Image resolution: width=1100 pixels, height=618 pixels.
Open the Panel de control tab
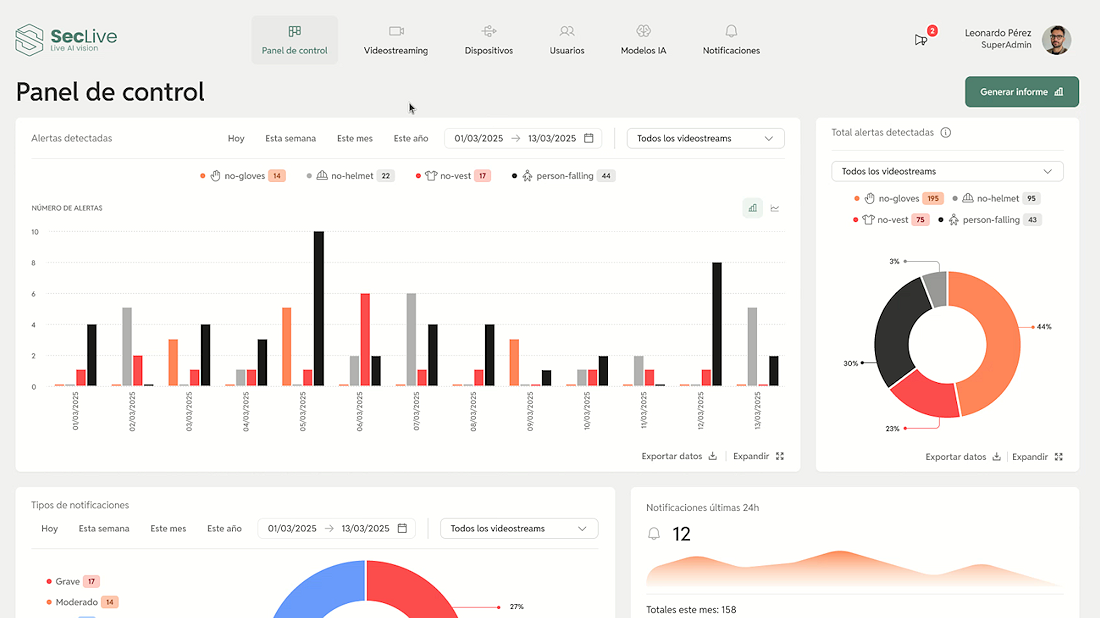click(295, 40)
